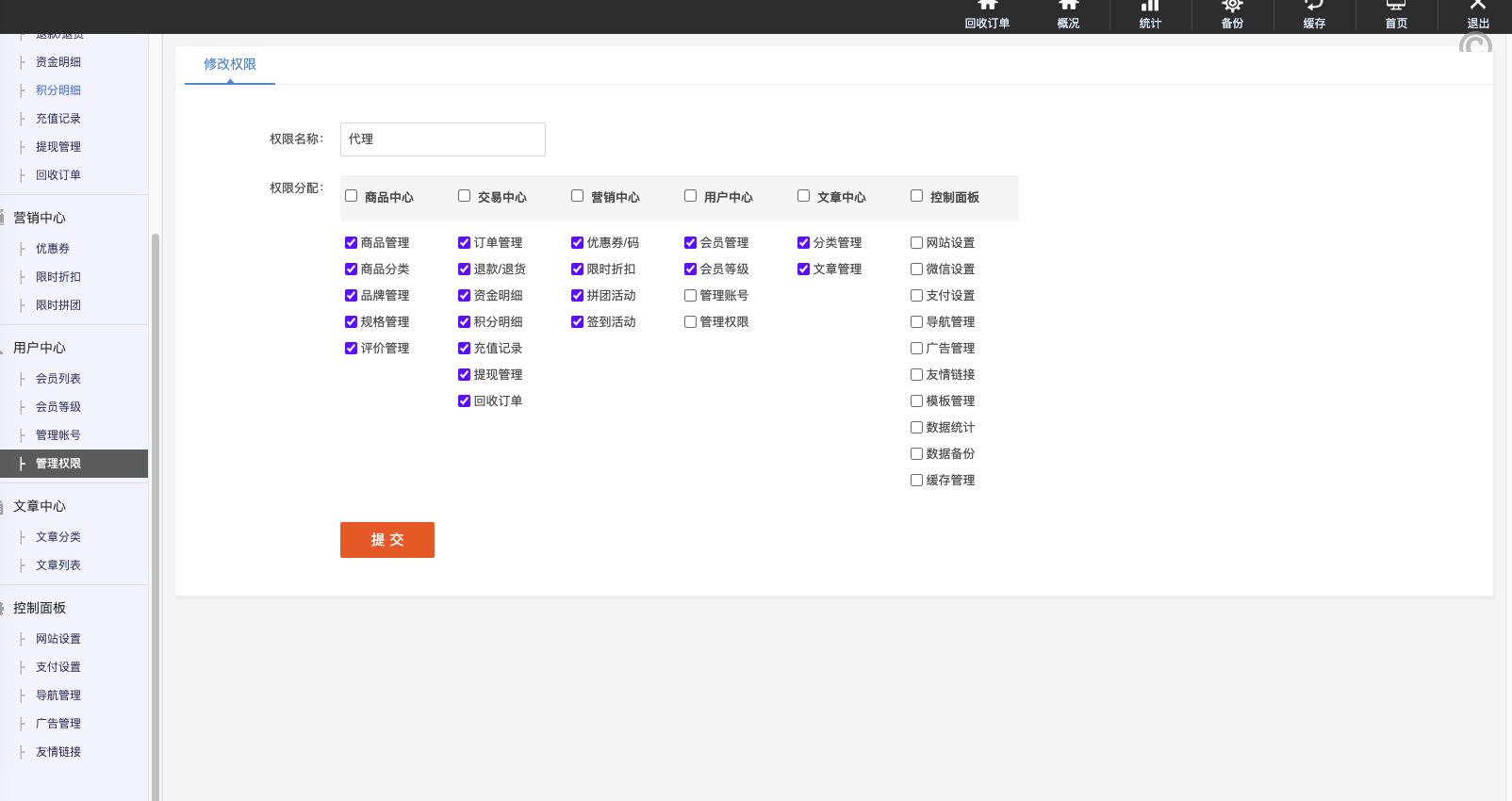Check the 网站设置 permission checkbox

pyautogui.click(x=916, y=243)
